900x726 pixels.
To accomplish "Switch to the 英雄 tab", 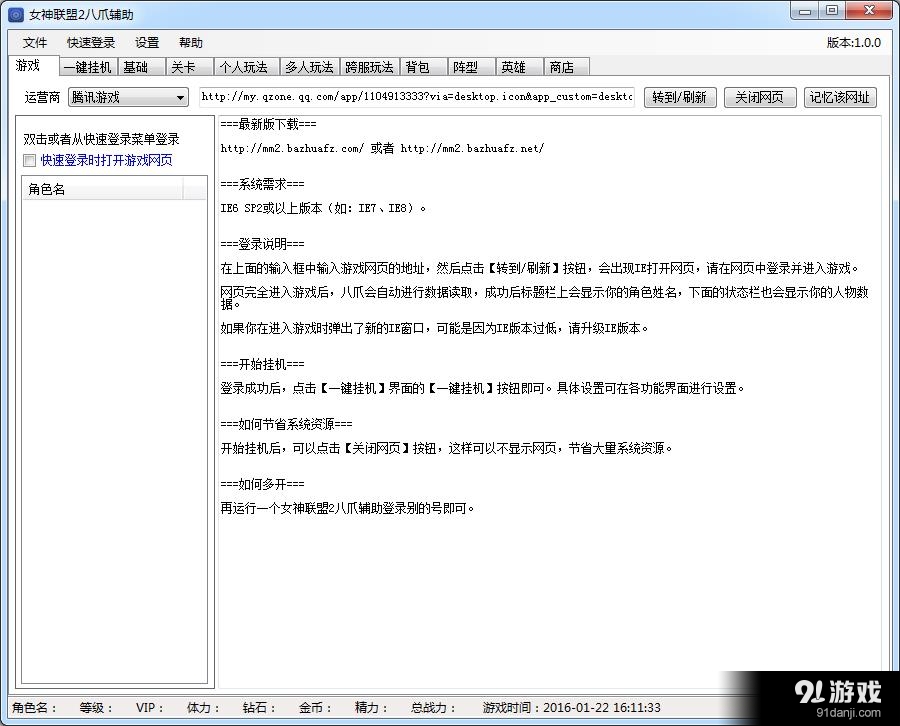I will click(519, 67).
